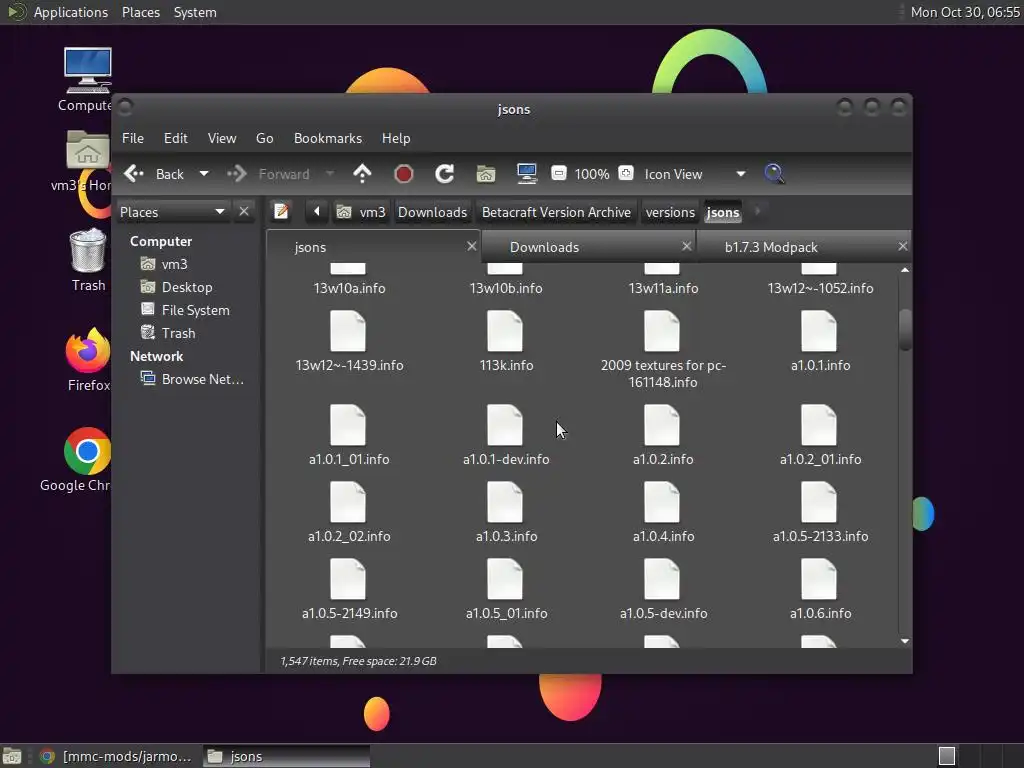Open the View menu
1024x768 pixels.
coord(222,138)
